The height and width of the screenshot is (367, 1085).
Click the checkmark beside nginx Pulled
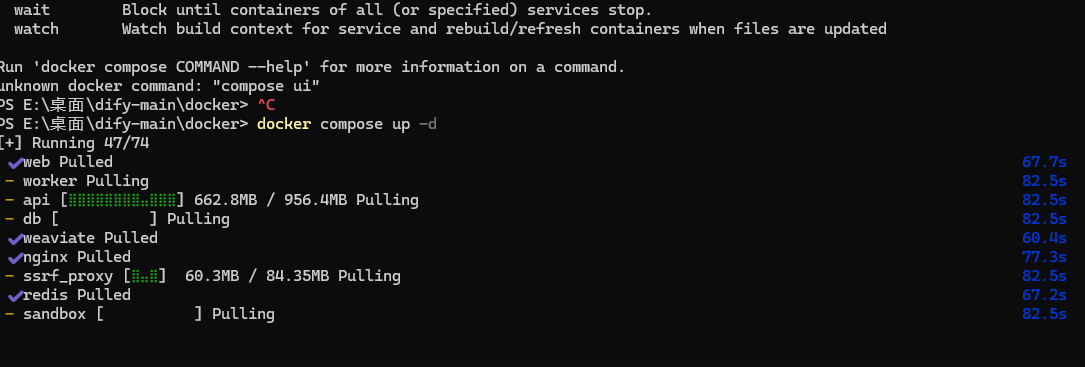click(x=15, y=258)
